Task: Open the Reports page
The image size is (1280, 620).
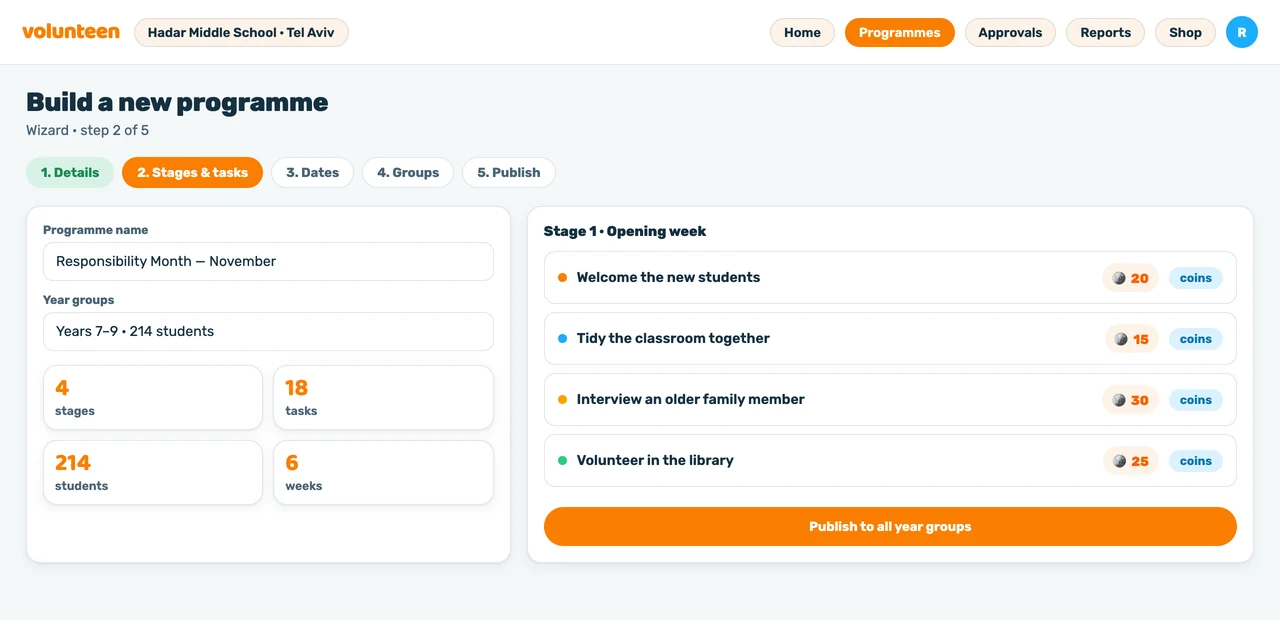Action: [x=1105, y=32]
